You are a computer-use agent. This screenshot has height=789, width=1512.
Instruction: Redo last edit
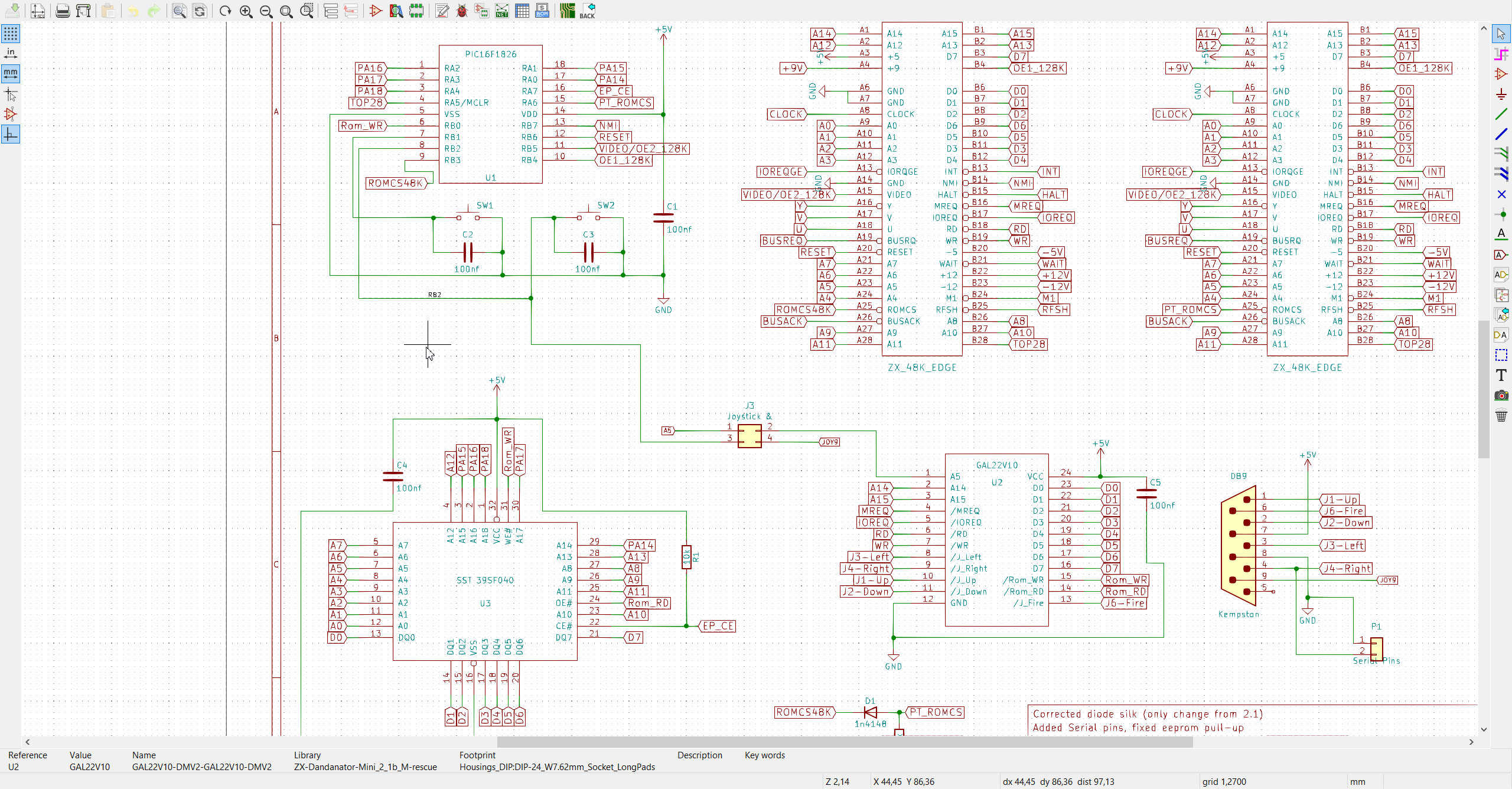[154, 10]
